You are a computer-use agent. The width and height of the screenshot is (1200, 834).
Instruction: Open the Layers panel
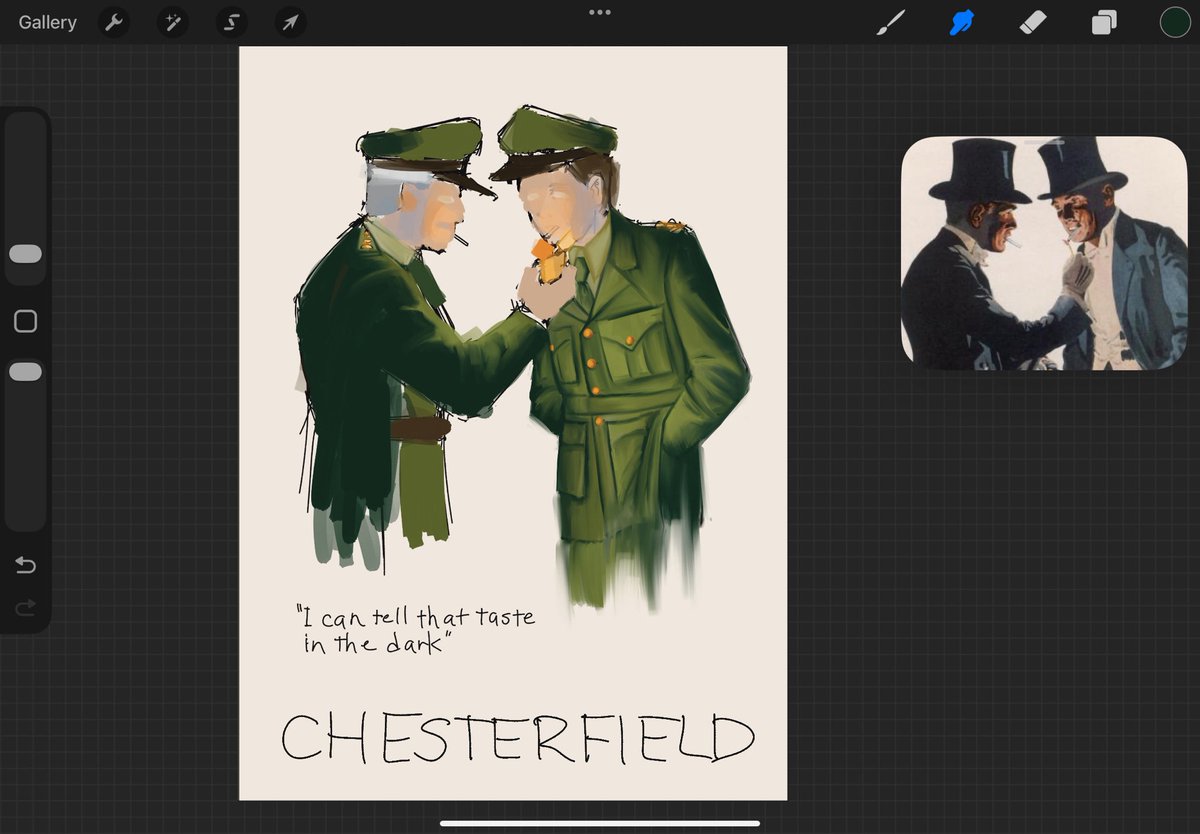(x=1104, y=22)
